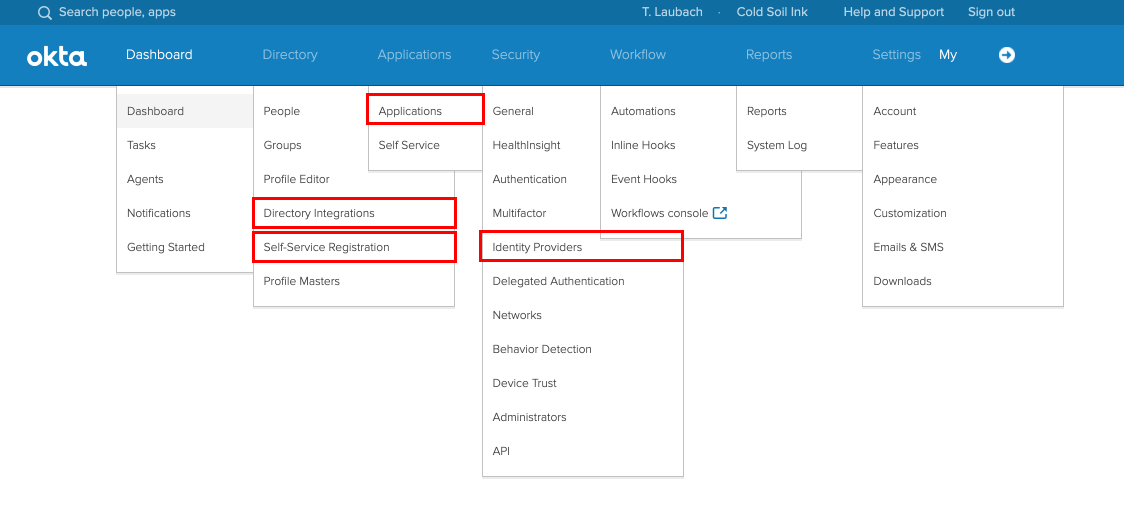This screenshot has height=514, width=1124.
Task: Select Emails & SMS settings
Action: (908, 247)
